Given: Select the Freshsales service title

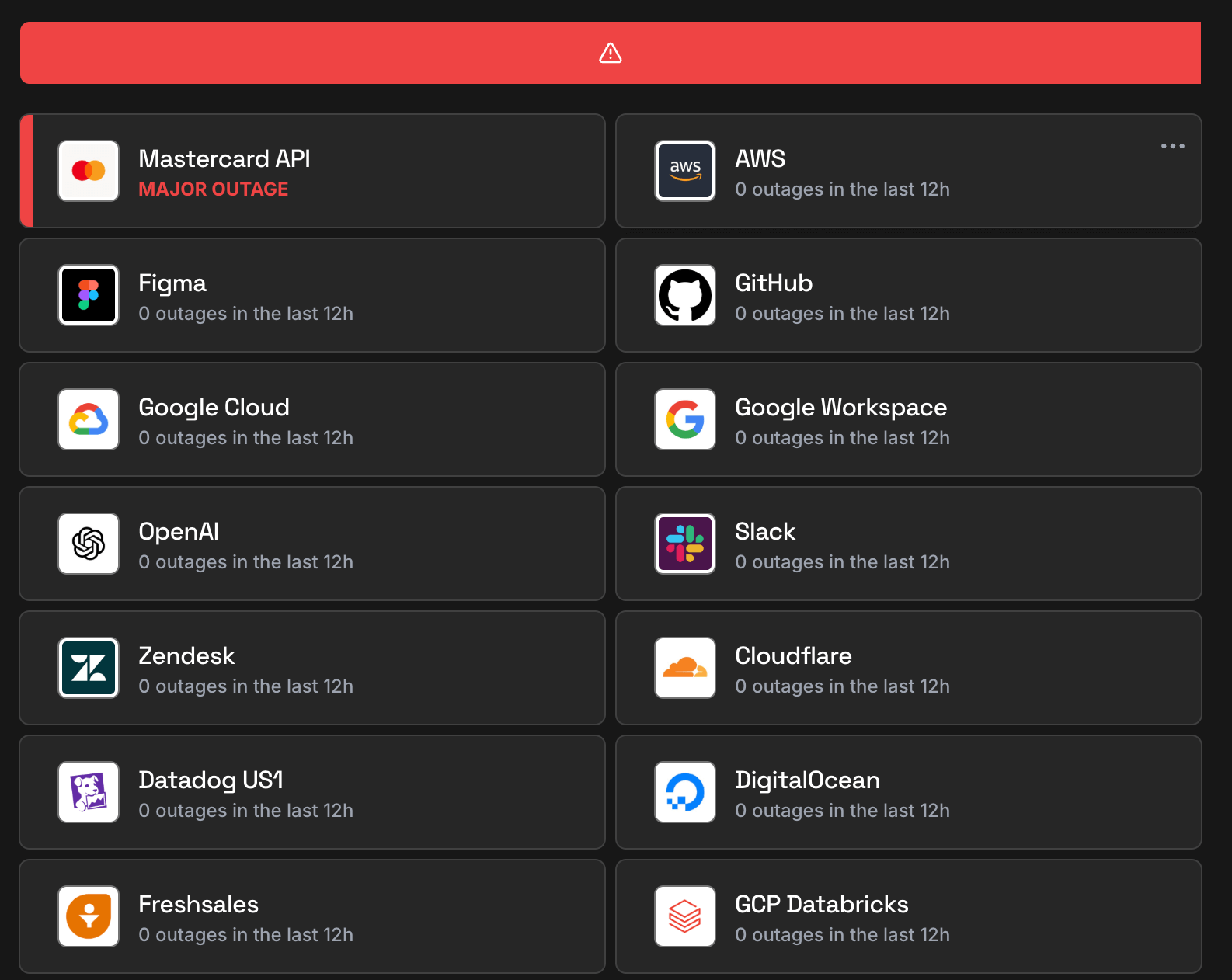Looking at the screenshot, I should [198, 905].
